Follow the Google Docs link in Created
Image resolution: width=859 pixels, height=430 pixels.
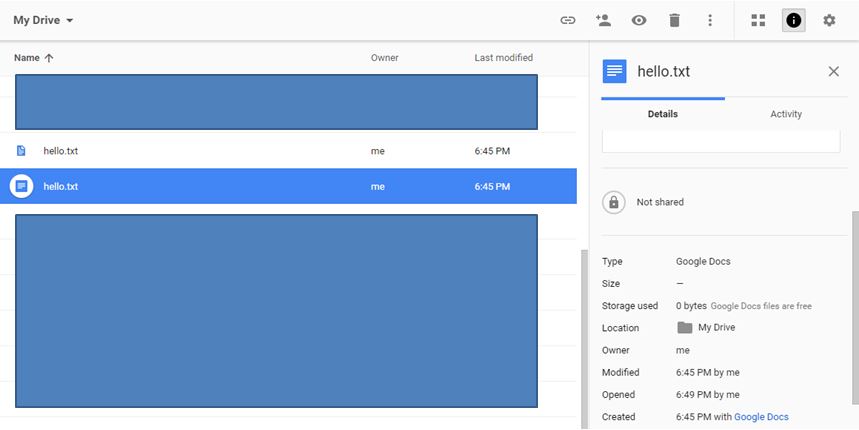[x=761, y=417]
